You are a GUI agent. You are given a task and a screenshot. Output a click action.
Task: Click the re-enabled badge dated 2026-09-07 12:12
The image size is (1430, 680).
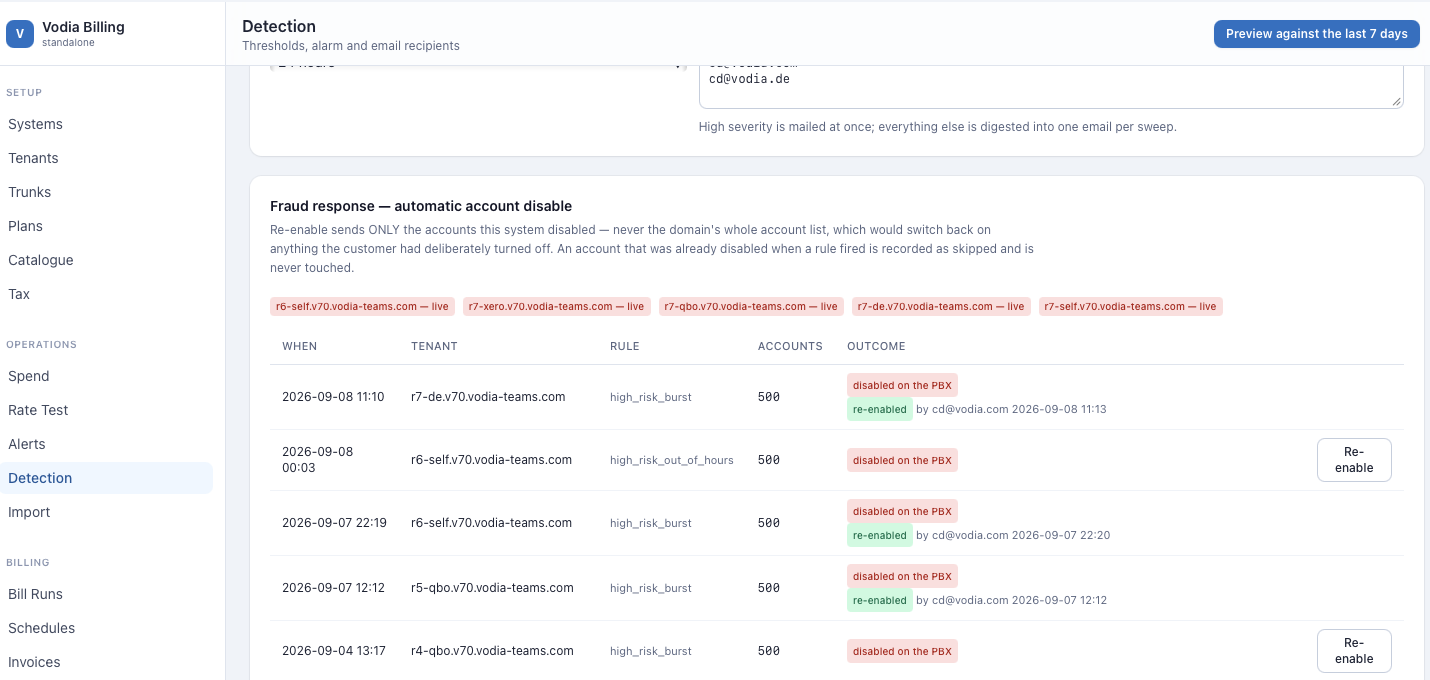tap(880, 600)
